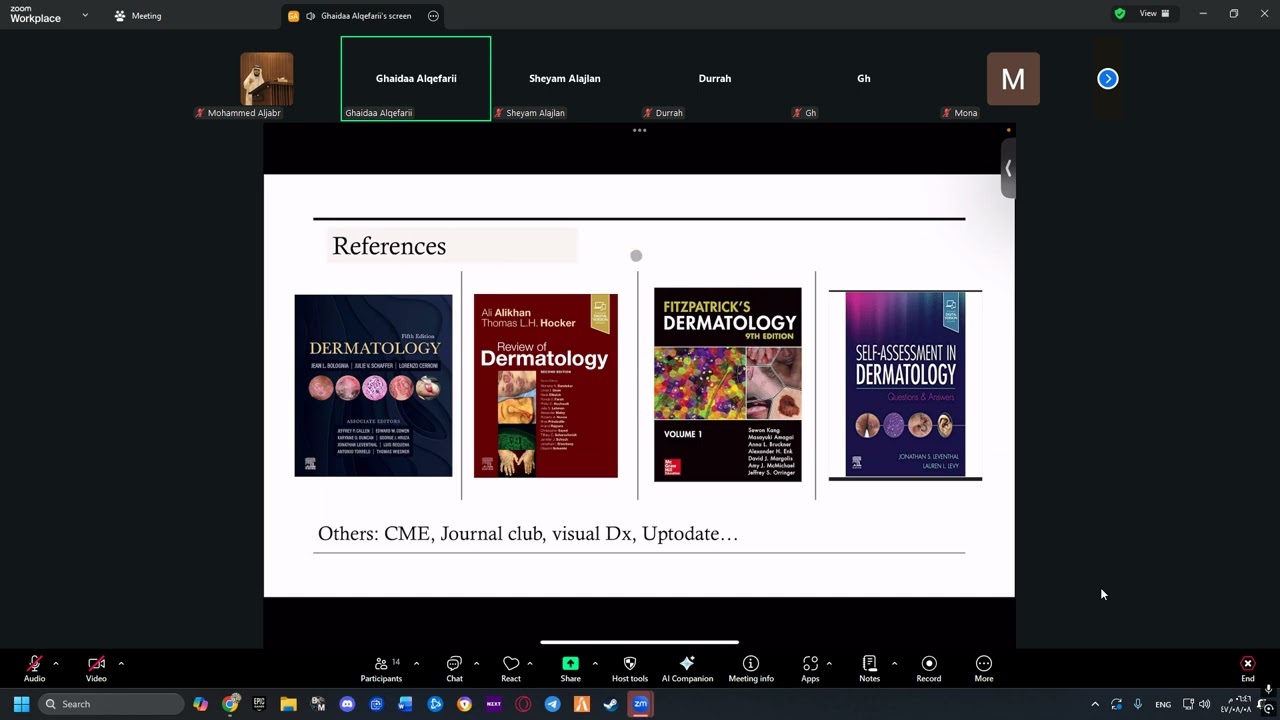Open AI Companion
Viewport: 1280px width, 720px height.
click(x=687, y=668)
